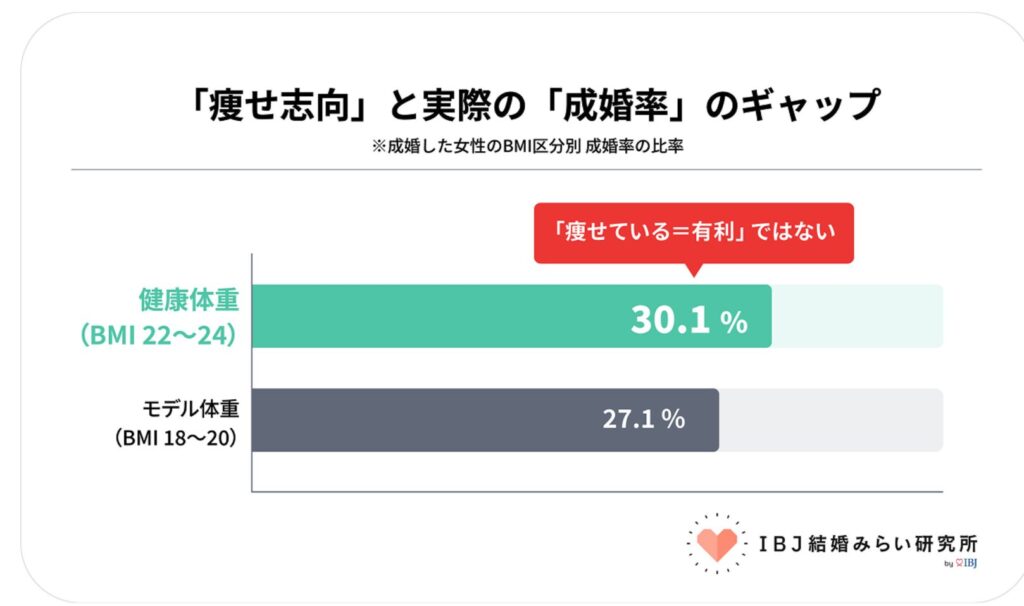Click the light green remaining bar portion
This screenshot has width=1024, height=606.
857,316
